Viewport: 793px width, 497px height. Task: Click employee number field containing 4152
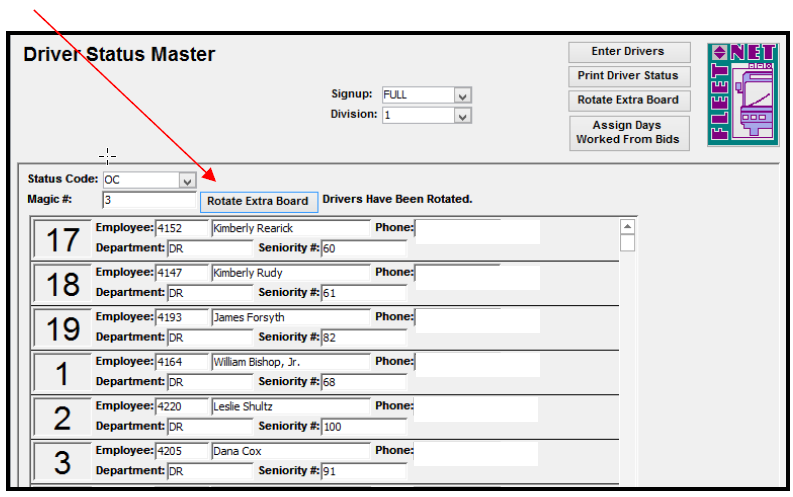click(181, 229)
